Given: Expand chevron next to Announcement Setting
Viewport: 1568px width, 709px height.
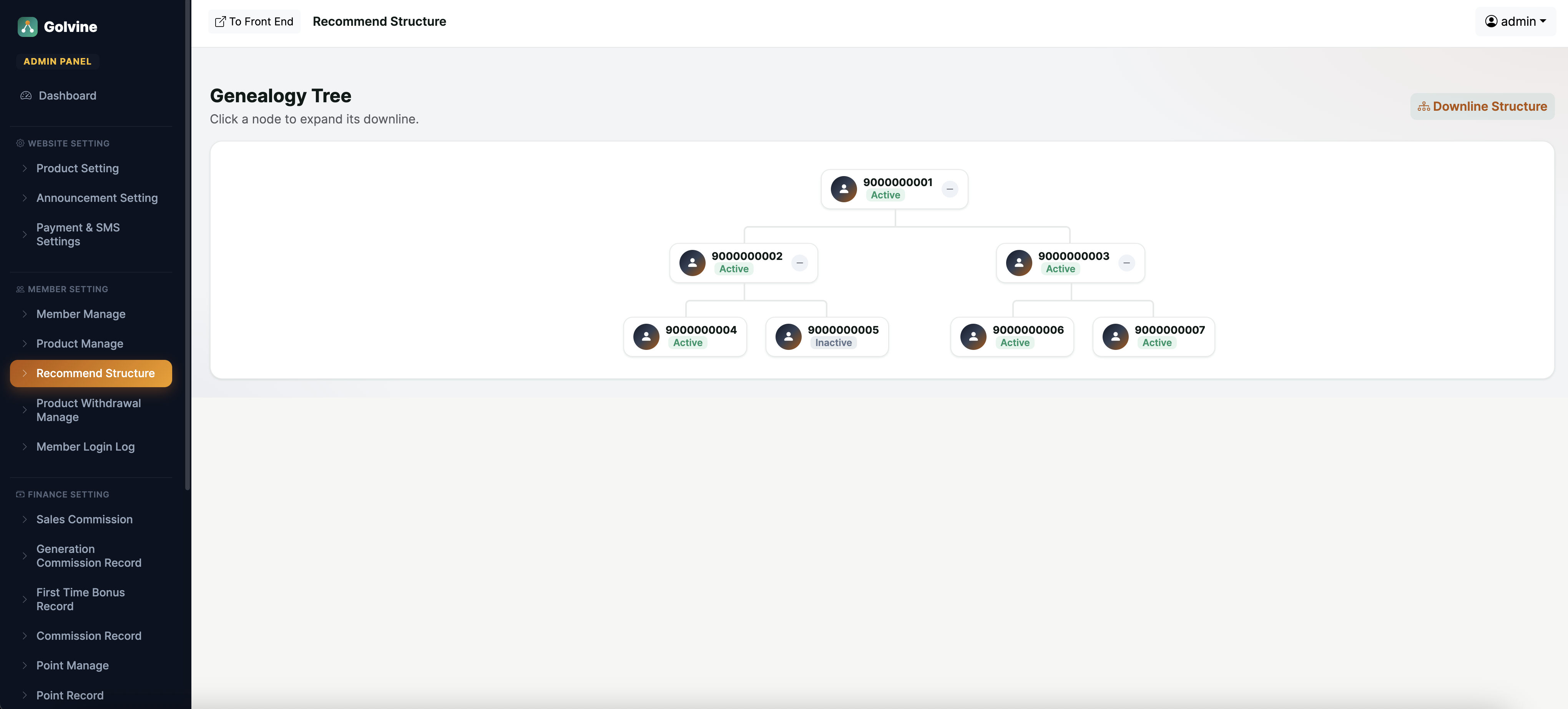Looking at the screenshot, I should coord(24,198).
